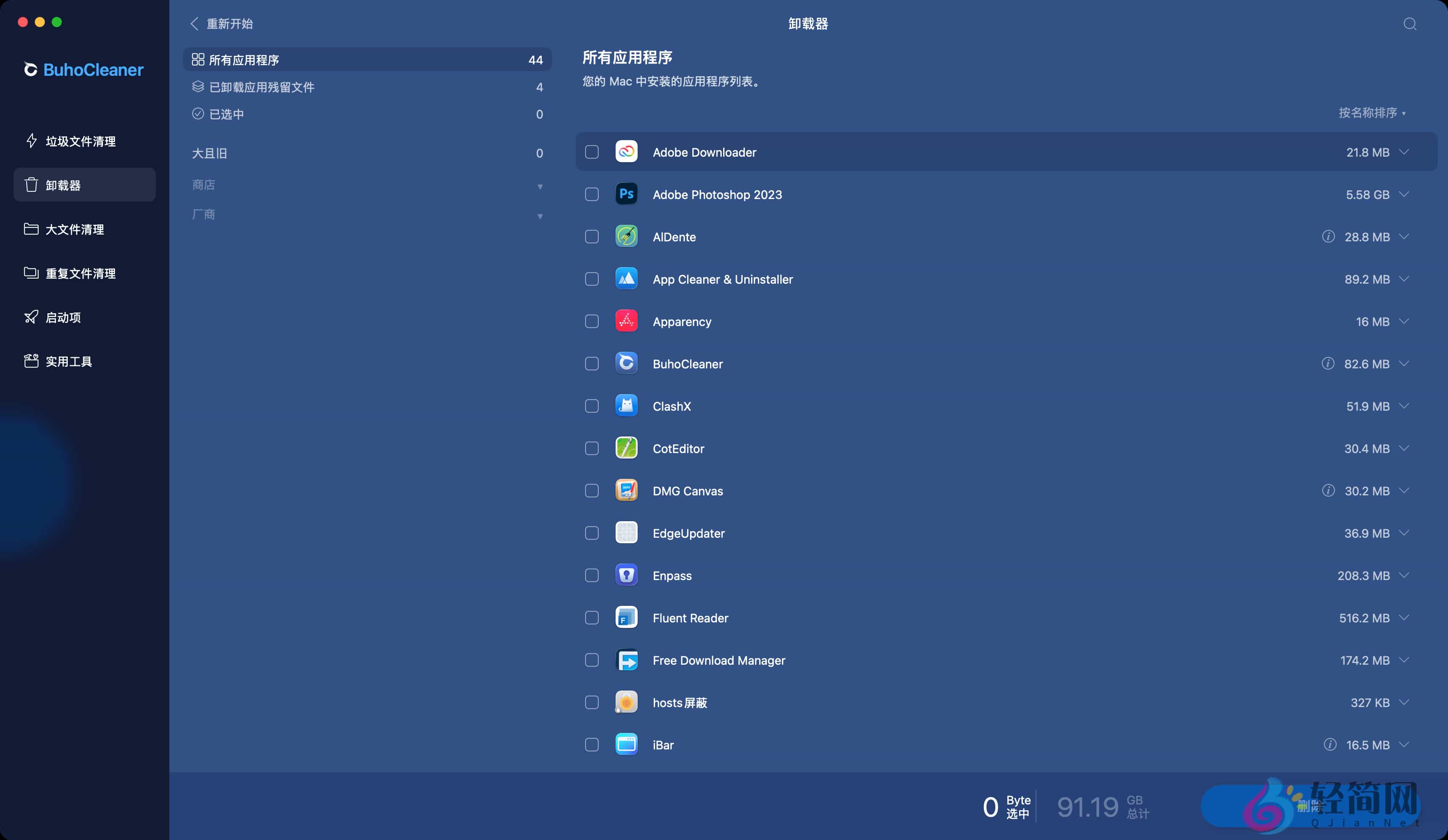Tick the Enpass checkbox
Image resolution: width=1448 pixels, height=840 pixels.
point(592,575)
